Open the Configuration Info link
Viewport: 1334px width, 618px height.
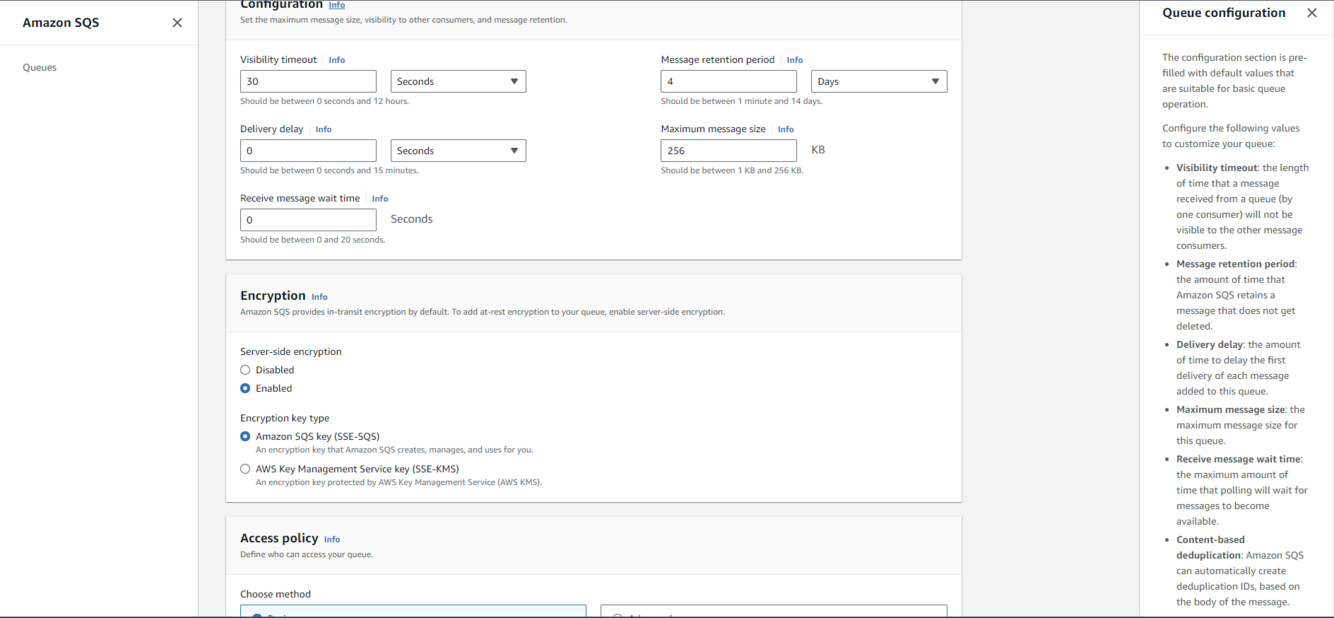click(x=337, y=5)
